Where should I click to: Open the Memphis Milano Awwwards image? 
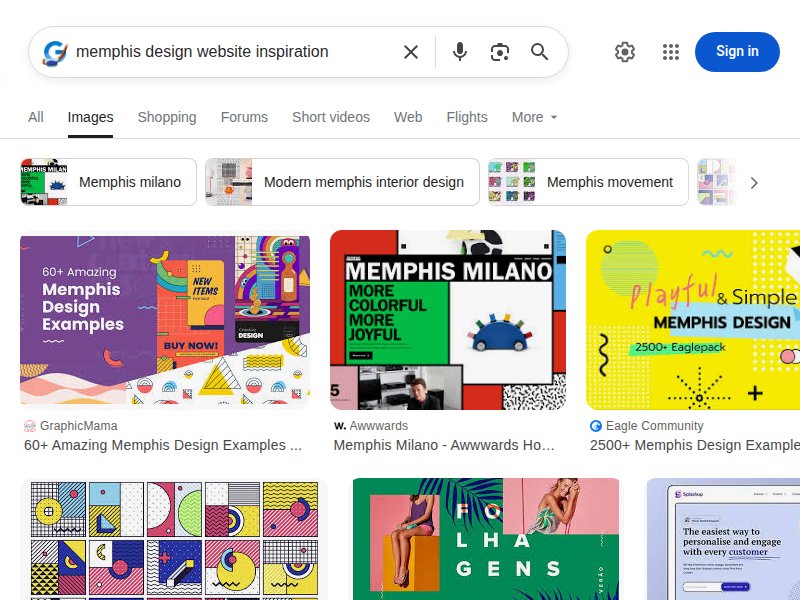(447, 320)
